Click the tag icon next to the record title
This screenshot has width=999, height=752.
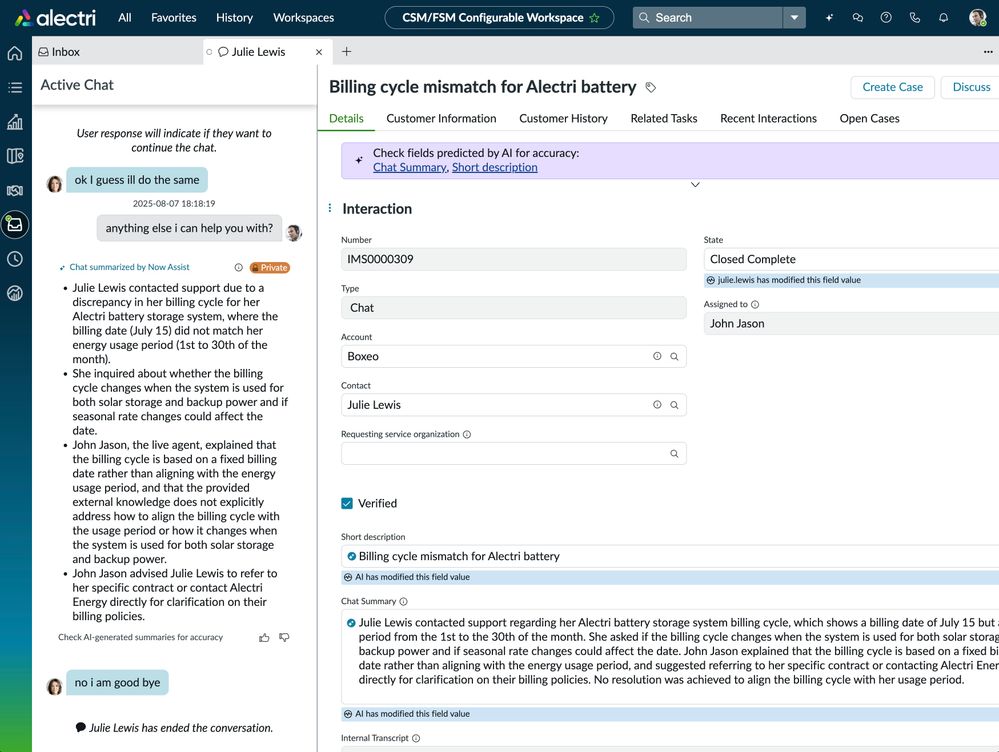[x=650, y=87]
